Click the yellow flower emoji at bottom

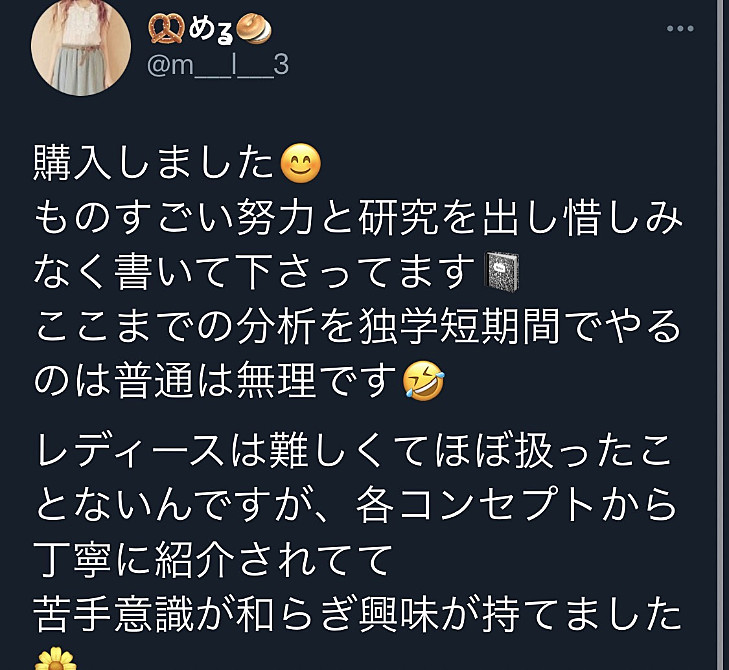coord(55,659)
